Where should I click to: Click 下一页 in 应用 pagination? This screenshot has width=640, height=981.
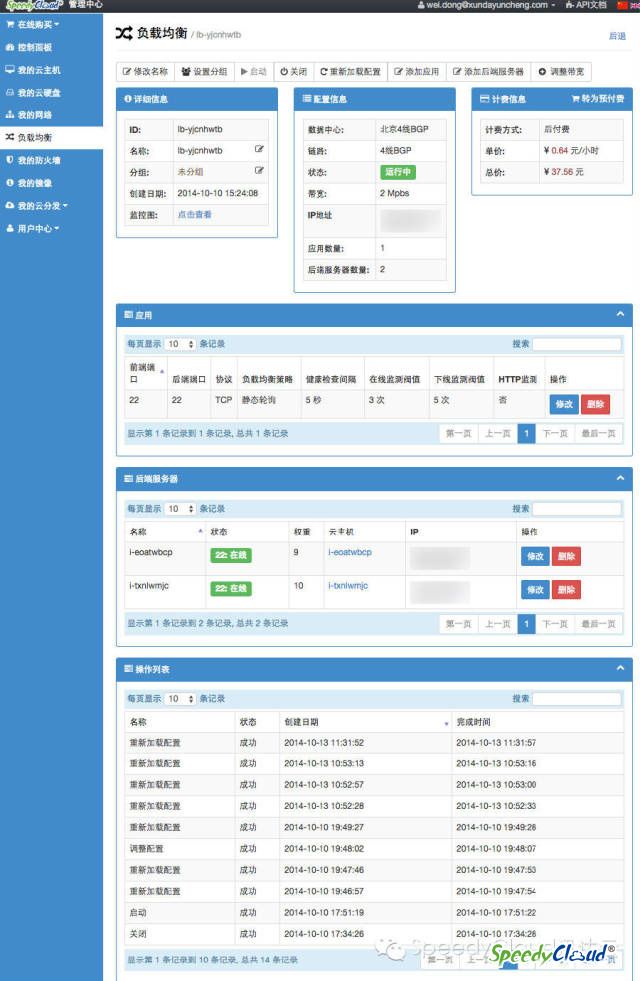555,434
